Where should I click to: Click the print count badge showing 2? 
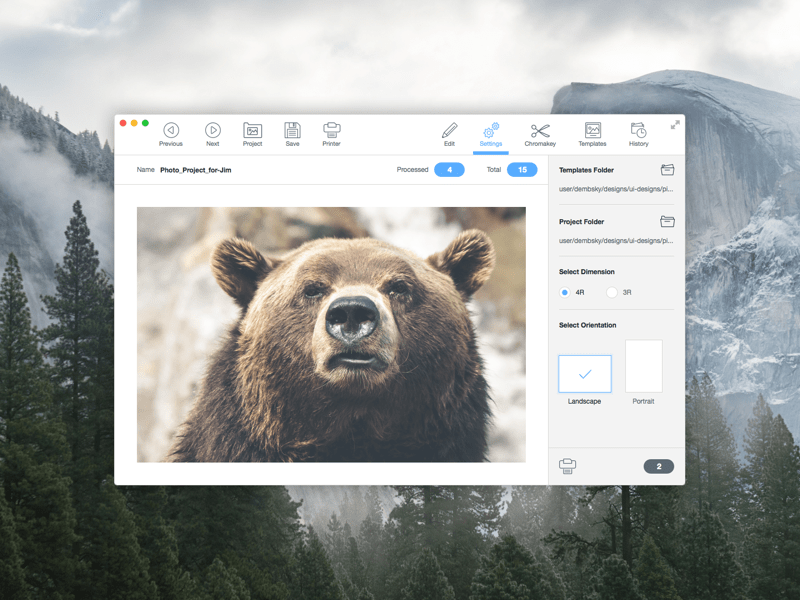click(x=658, y=467)
